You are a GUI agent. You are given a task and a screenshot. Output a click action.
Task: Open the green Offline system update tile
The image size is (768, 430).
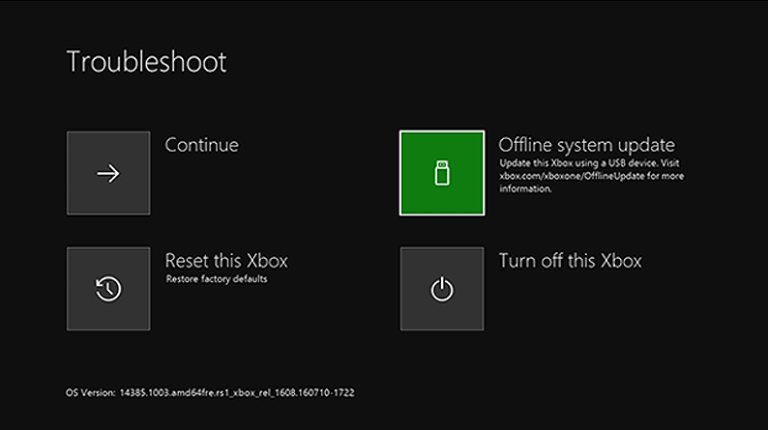click(442, 173)
